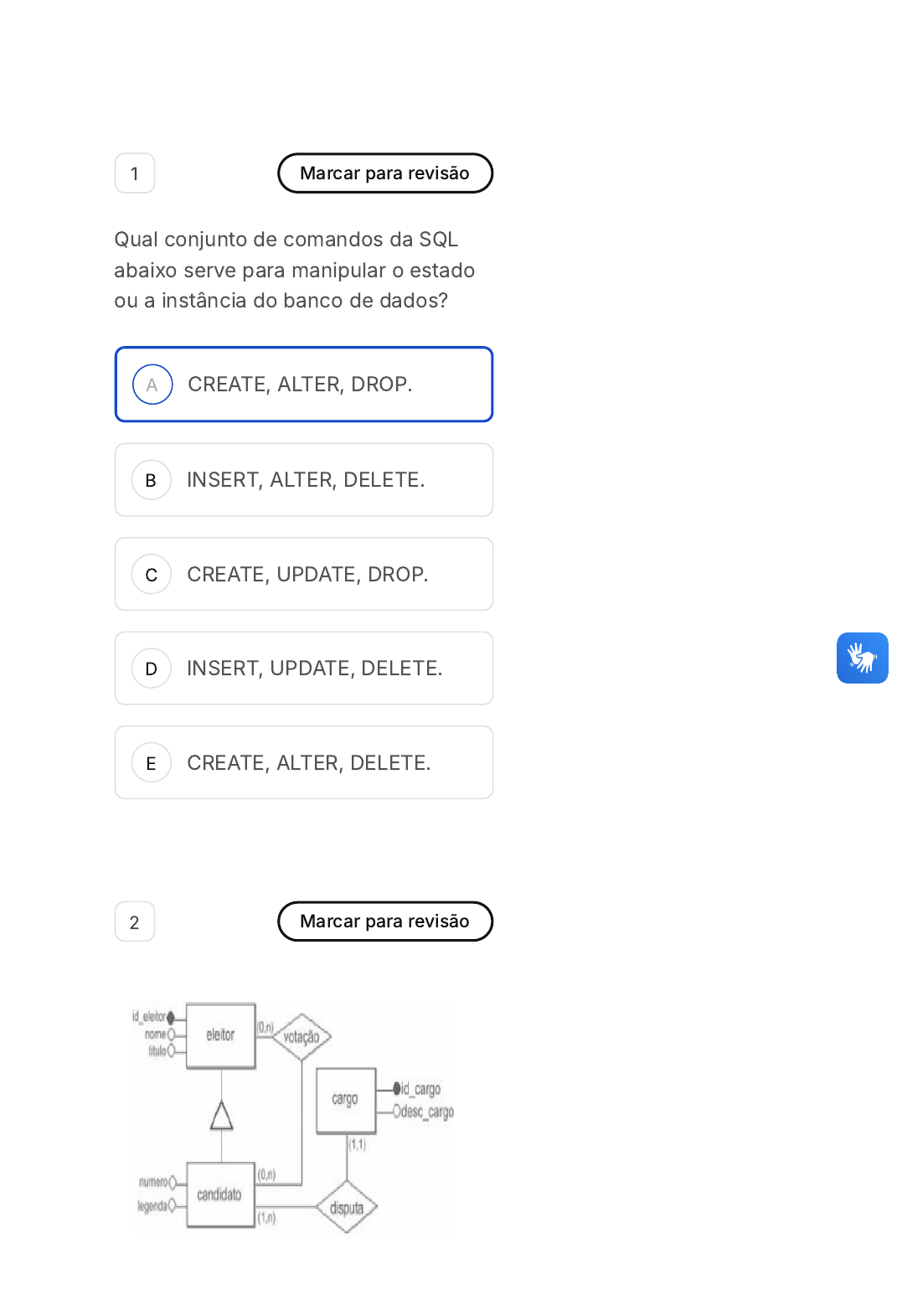Open the sign language accessibility widget

tap(862, 658)
